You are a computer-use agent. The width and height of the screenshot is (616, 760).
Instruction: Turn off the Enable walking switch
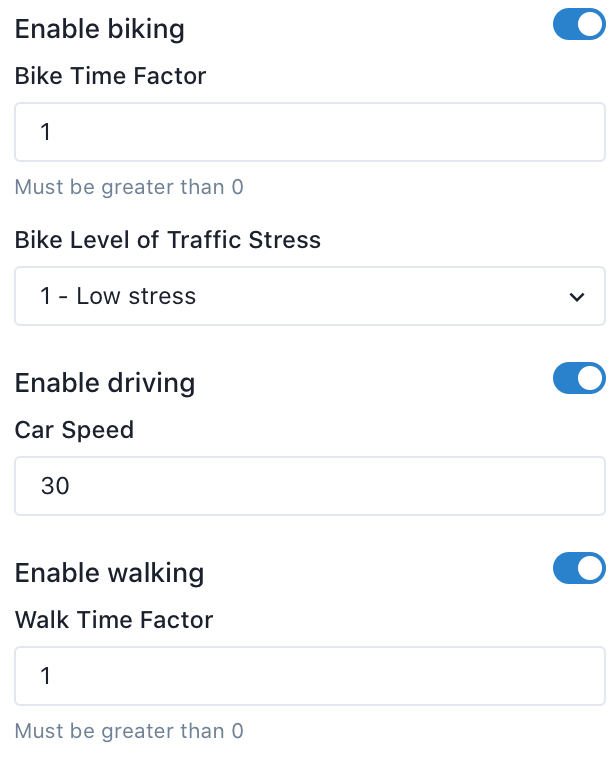(x=579, y=568)
